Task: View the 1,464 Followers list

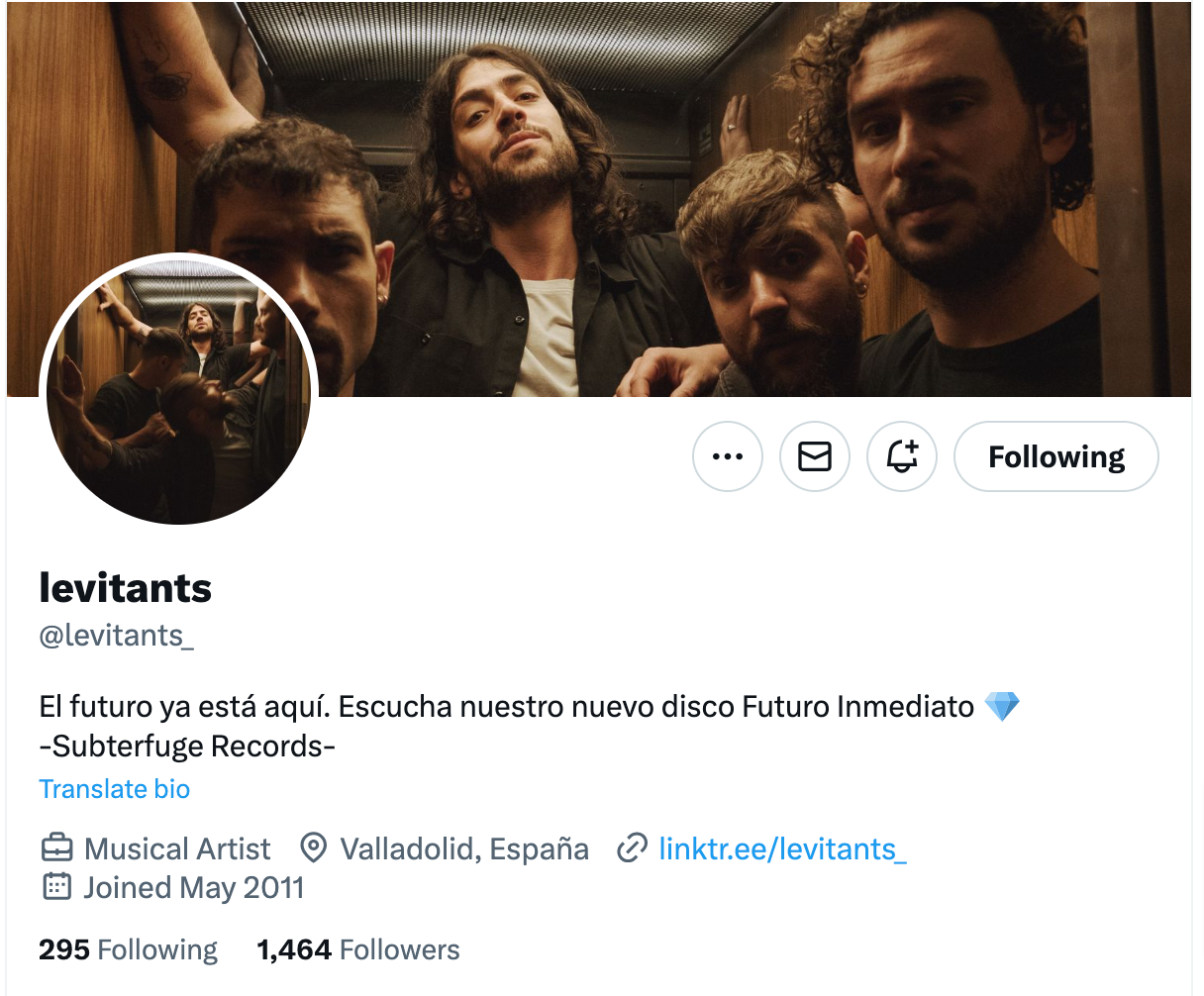Action: (358, 949)
